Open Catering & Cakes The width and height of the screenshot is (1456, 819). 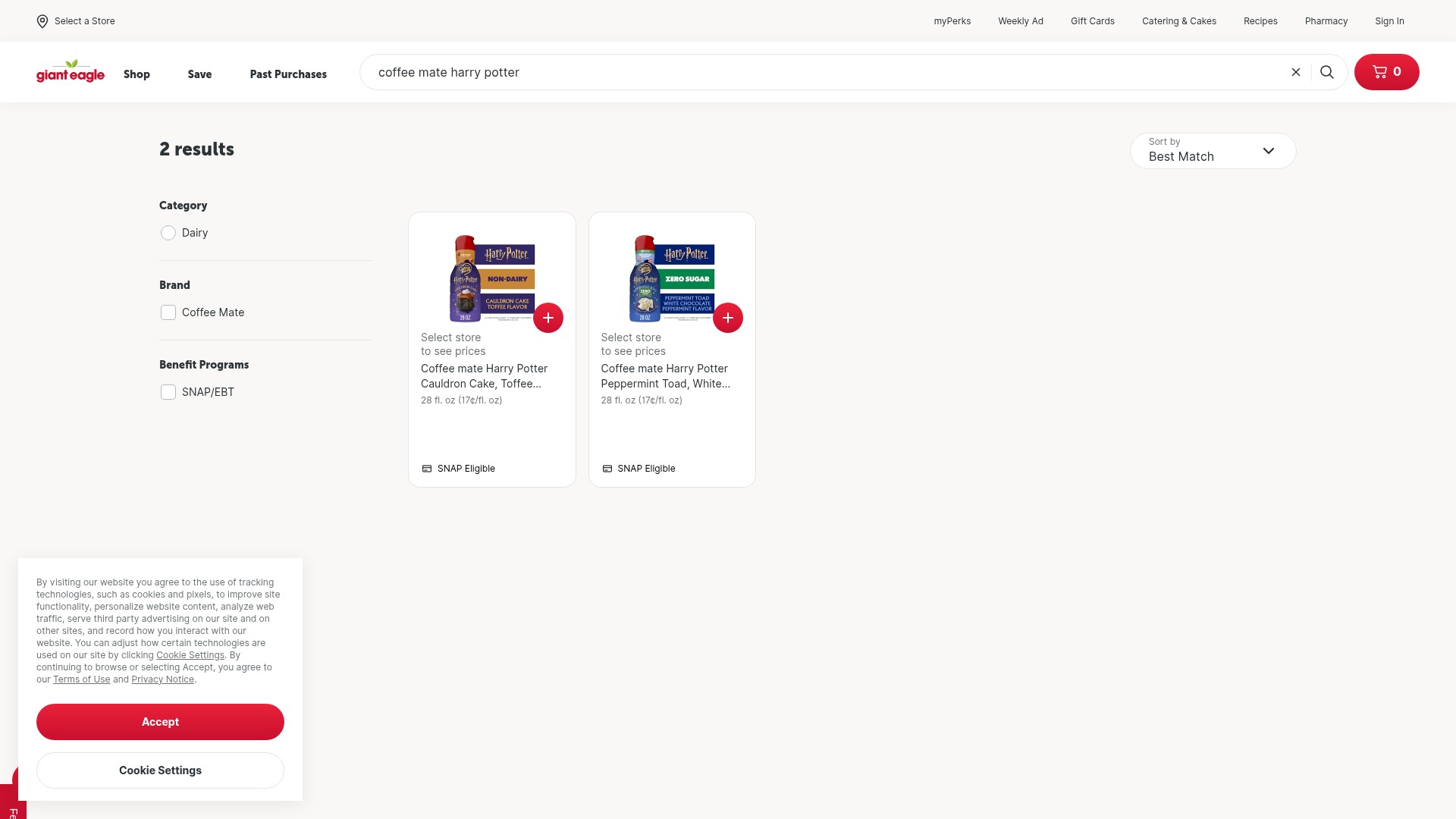point(1179,21)
